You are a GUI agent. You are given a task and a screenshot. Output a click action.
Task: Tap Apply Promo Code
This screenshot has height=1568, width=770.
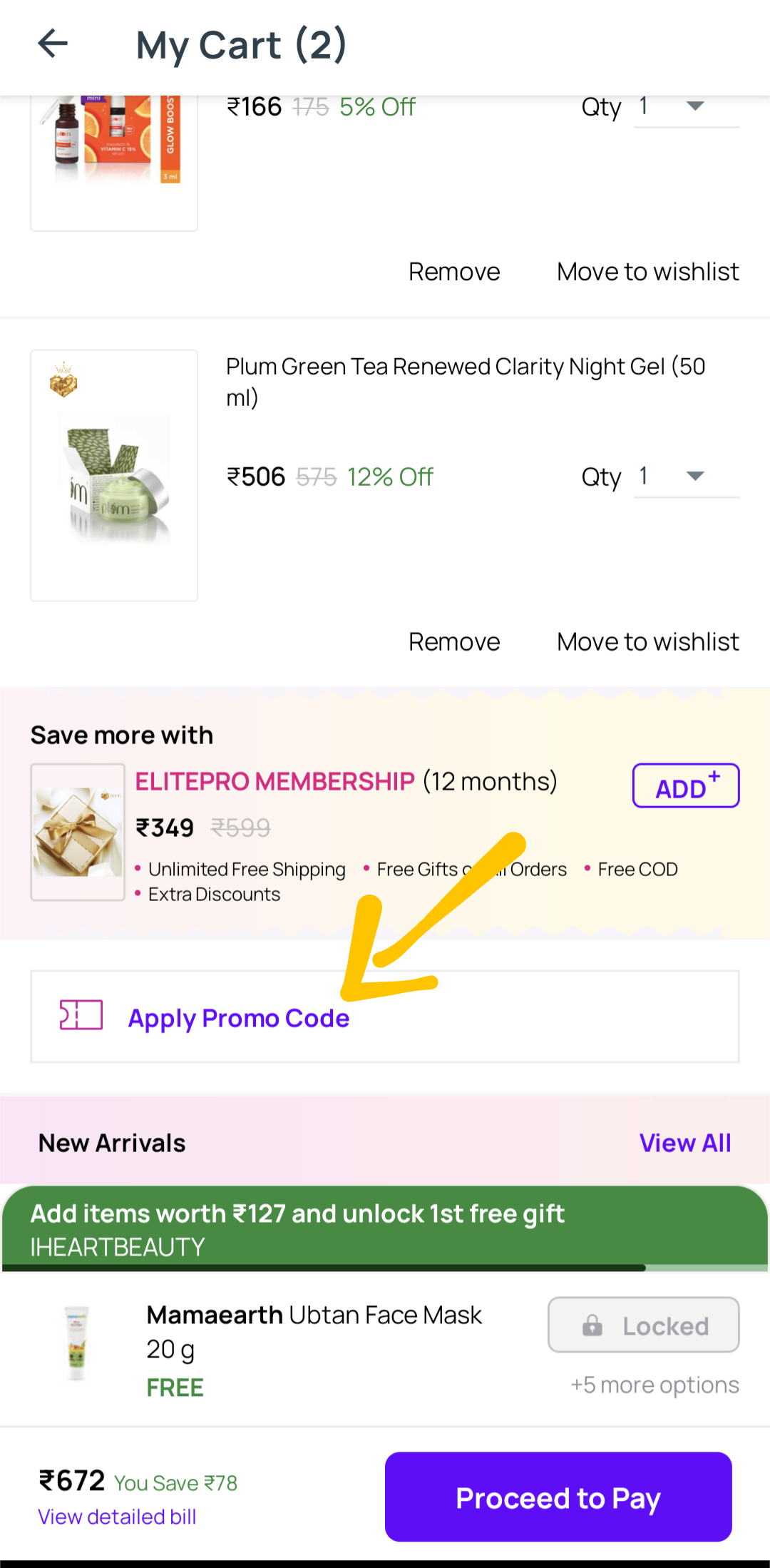click(239, 1018)
